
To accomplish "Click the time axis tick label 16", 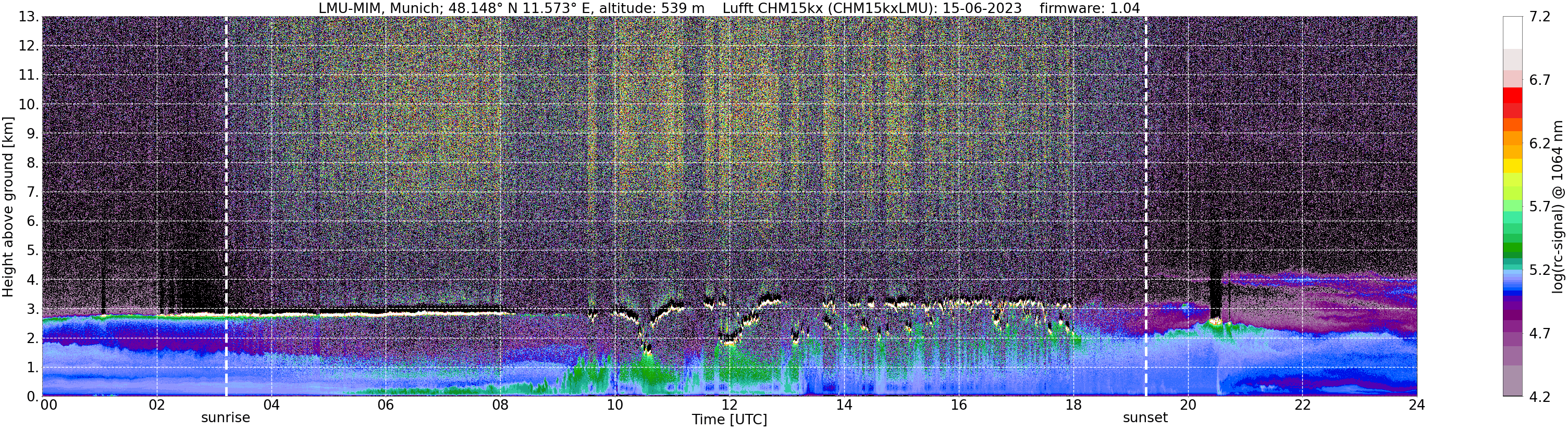I will pyautogui.click(x=959, y=405).
